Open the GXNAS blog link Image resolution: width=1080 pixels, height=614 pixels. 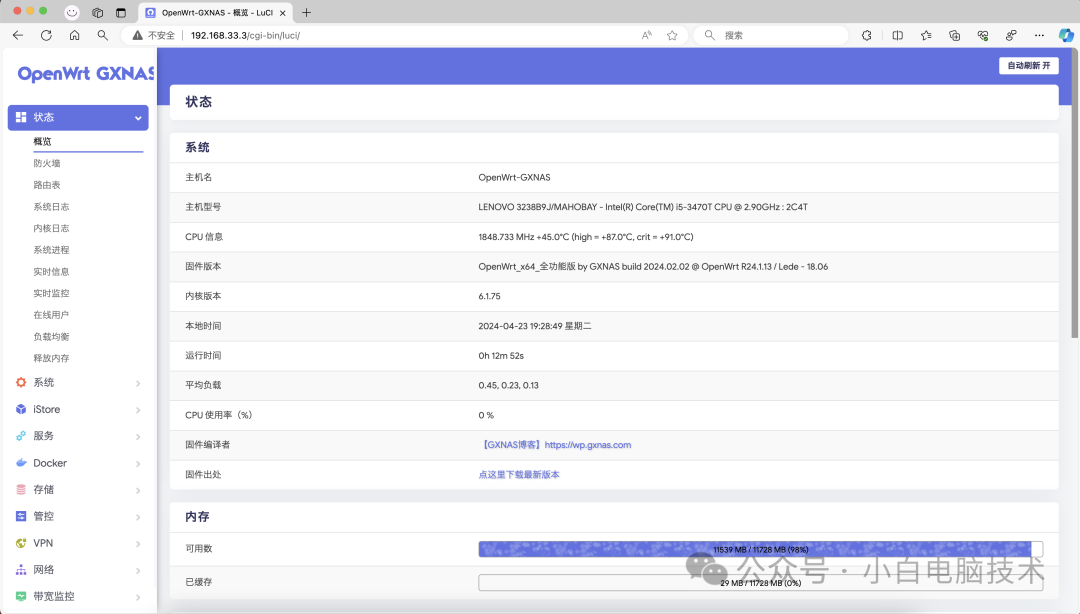(x=554, y=445)
